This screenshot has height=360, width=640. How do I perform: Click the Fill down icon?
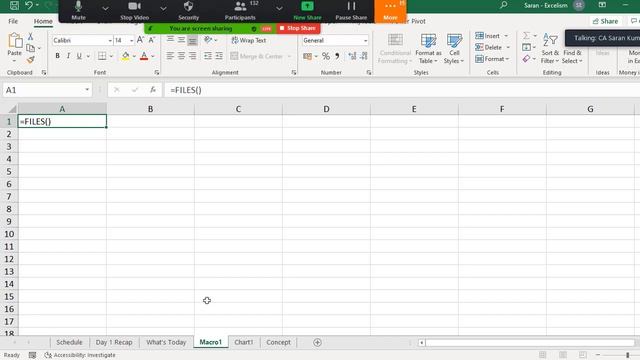coord(527,47)
